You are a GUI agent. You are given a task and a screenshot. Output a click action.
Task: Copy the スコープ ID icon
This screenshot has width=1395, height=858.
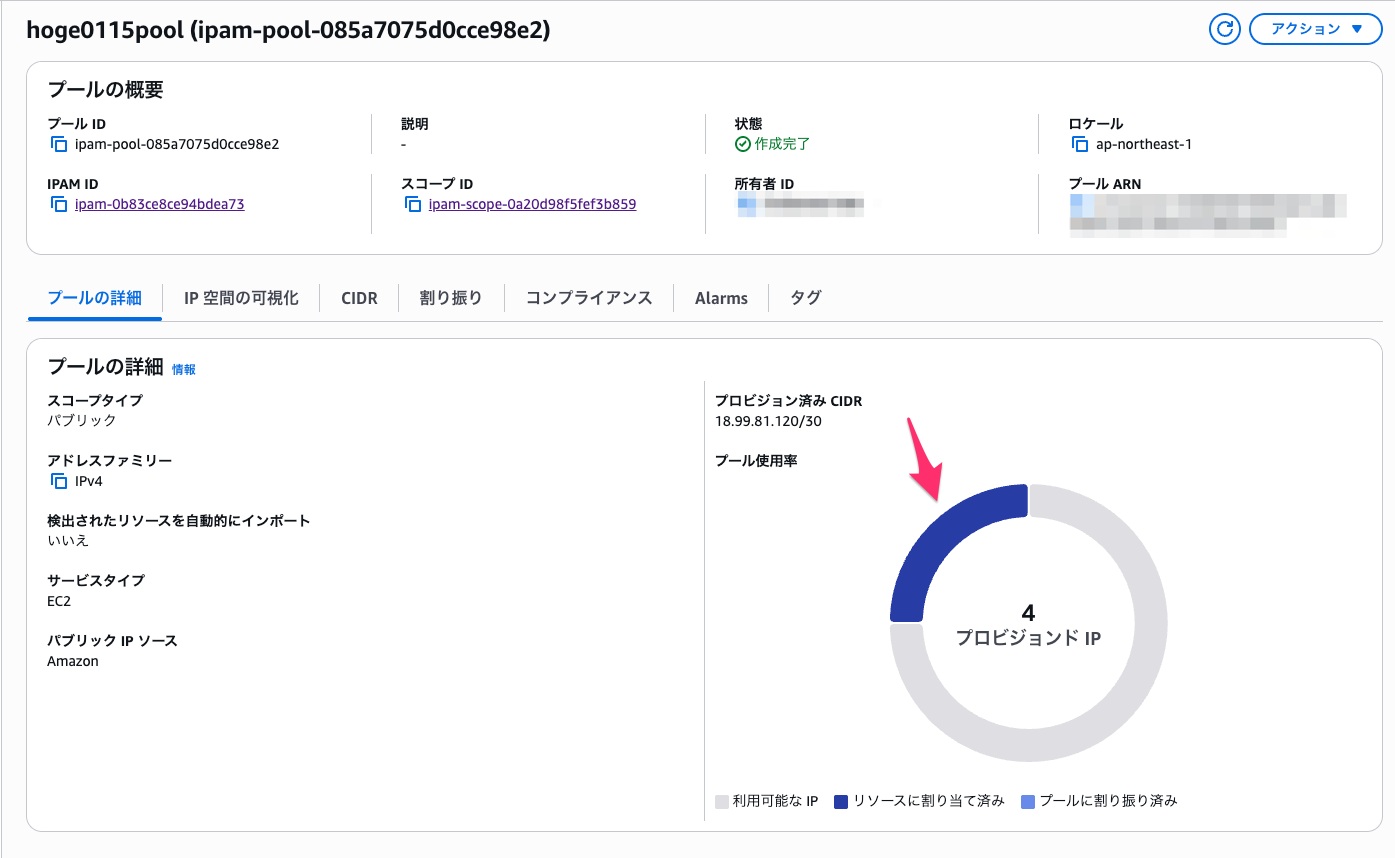coord(413,204)
